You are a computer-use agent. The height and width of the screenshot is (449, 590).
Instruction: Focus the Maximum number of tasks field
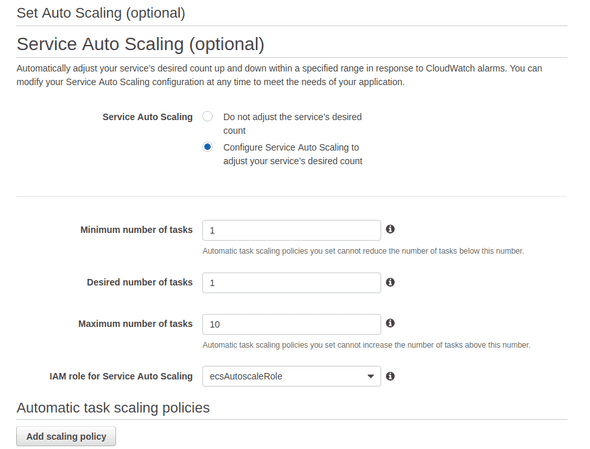pyautogui.click(x=291, y=324)
